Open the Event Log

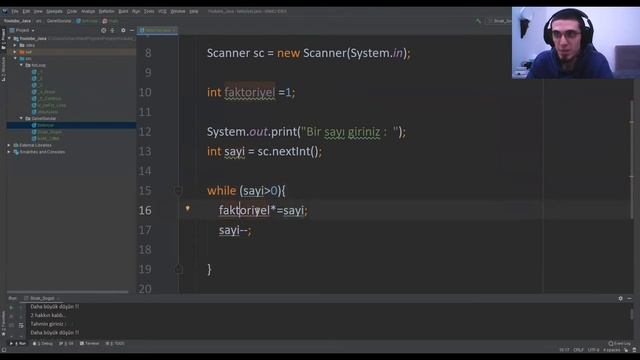[x=619, y=344]
